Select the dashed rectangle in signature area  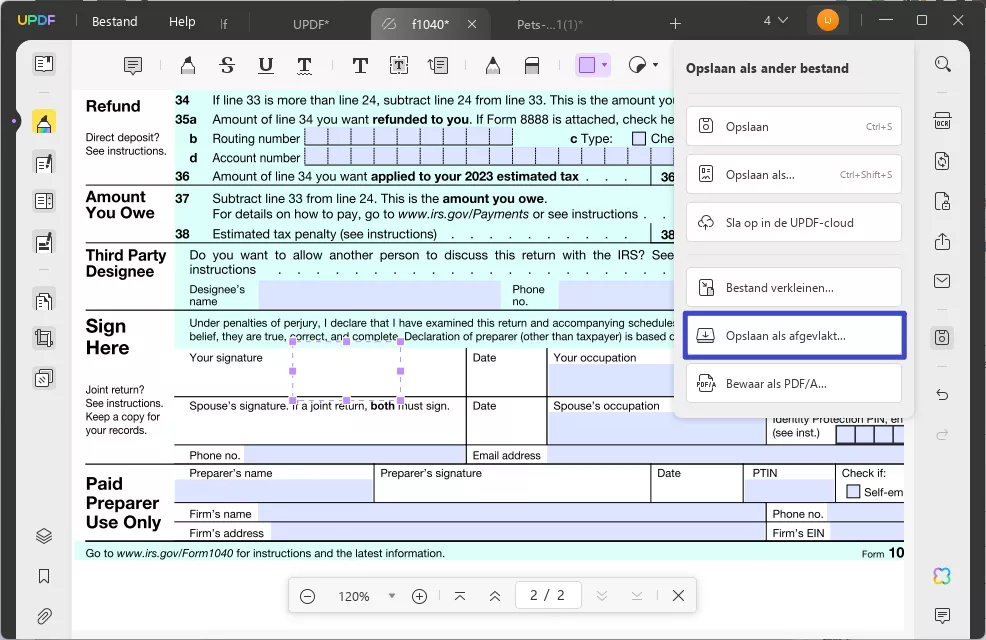346,371
